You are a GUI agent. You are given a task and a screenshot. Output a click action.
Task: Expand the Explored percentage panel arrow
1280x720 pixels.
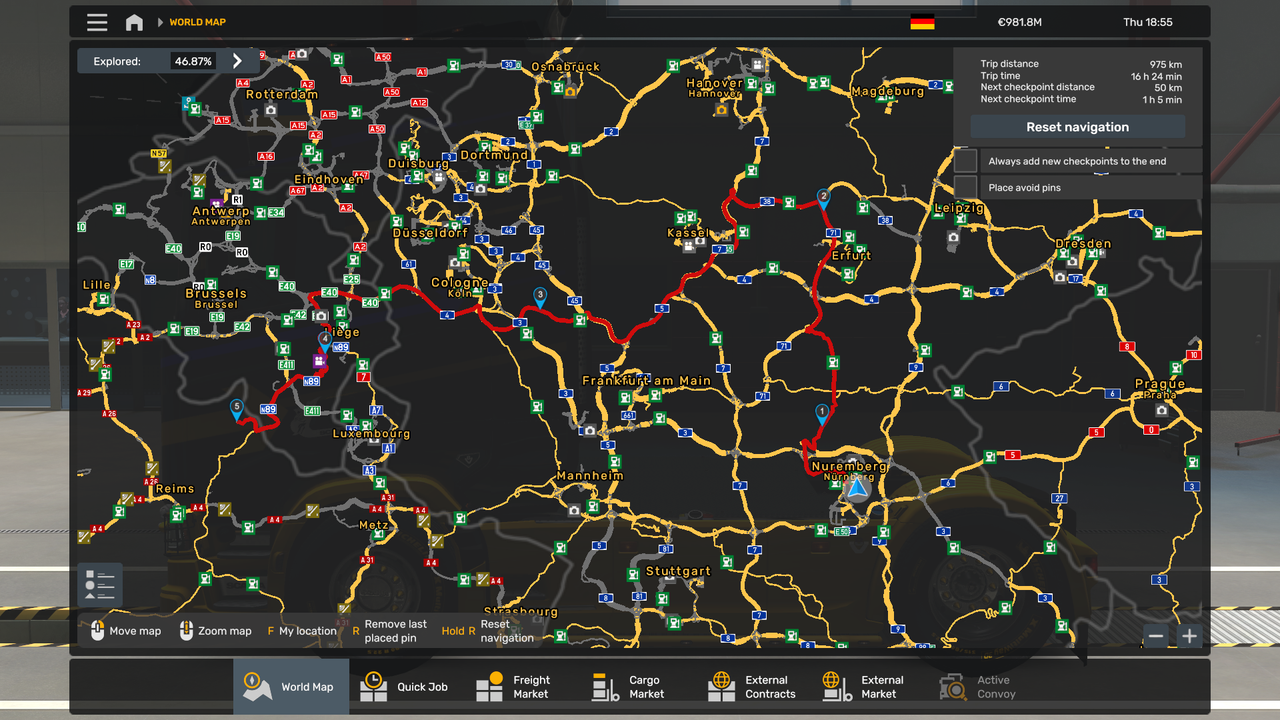[x=237, y=61]
